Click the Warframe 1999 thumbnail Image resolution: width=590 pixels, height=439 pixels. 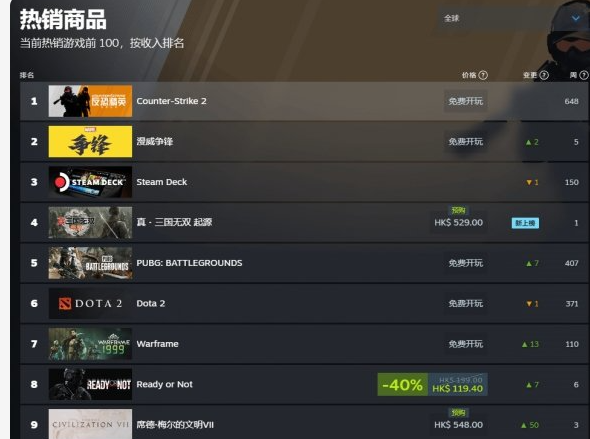coord(90,344)
